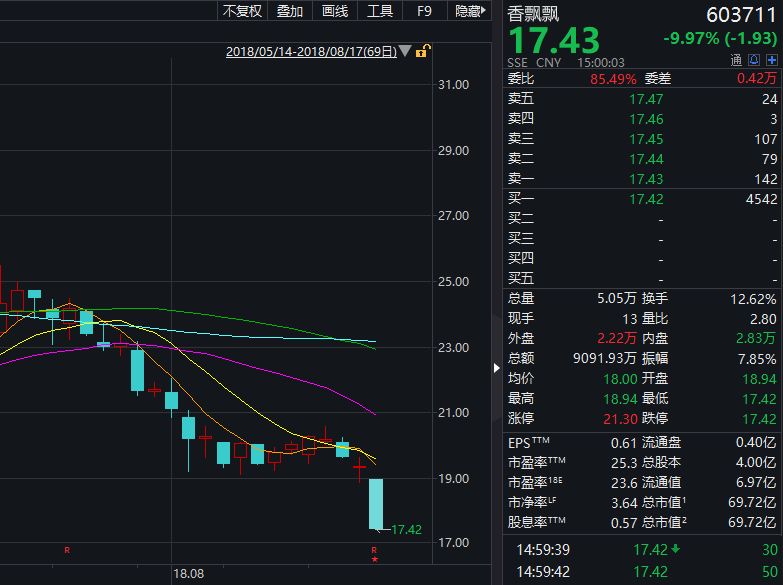Click the 31.00 price axis label
The height and width of the screenshot is (585, 783).
(x=453, y=84)
